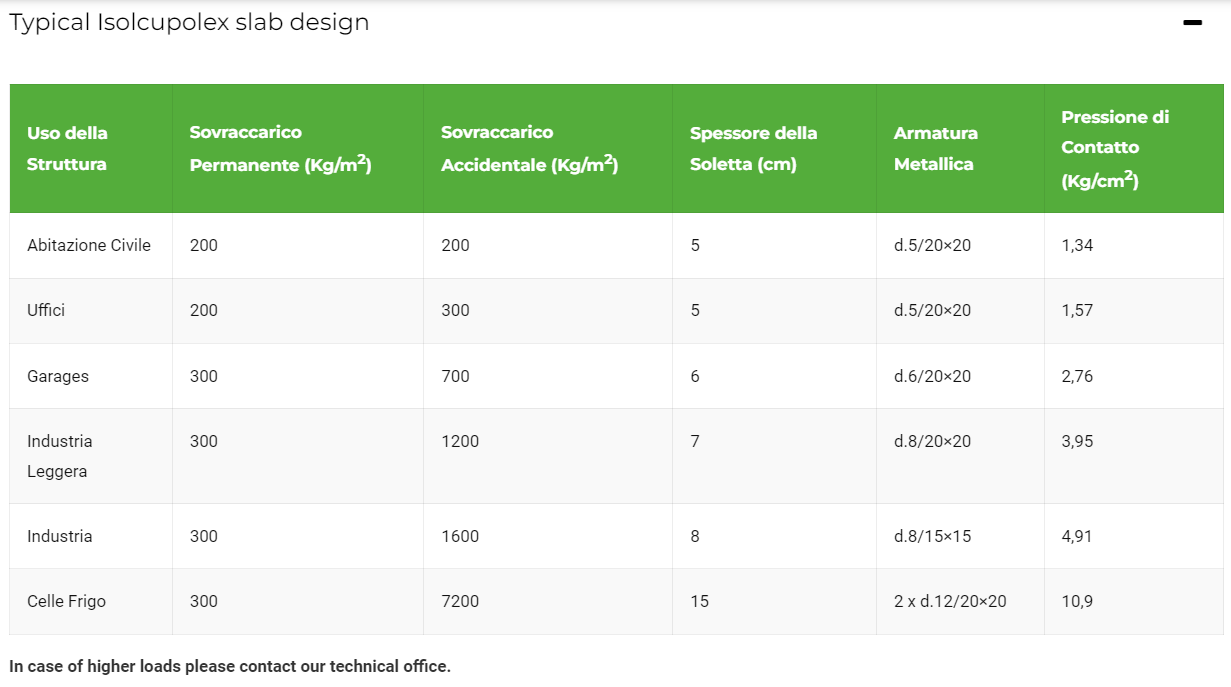Click the 'Uffici' cell
This screenshot has width=1231, height=687.
91,310
